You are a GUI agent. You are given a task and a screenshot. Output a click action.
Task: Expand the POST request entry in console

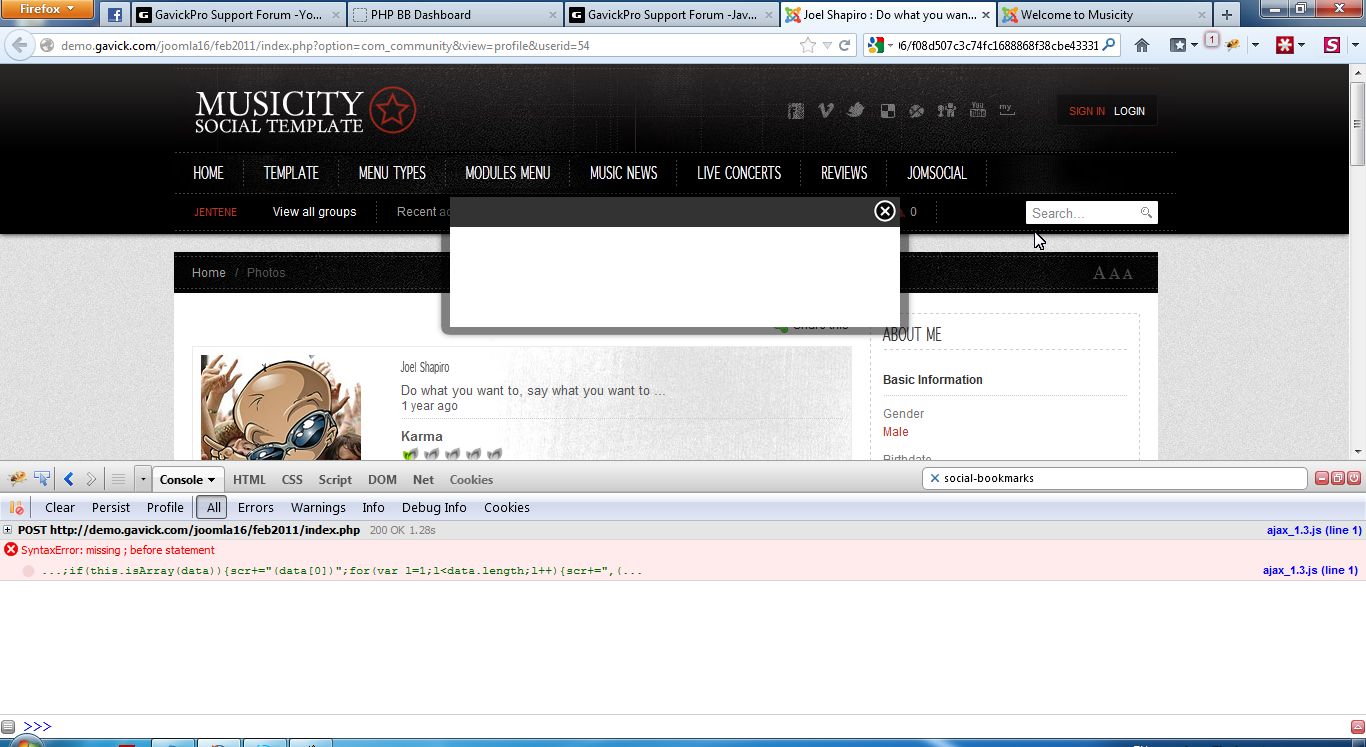[8, 530]
